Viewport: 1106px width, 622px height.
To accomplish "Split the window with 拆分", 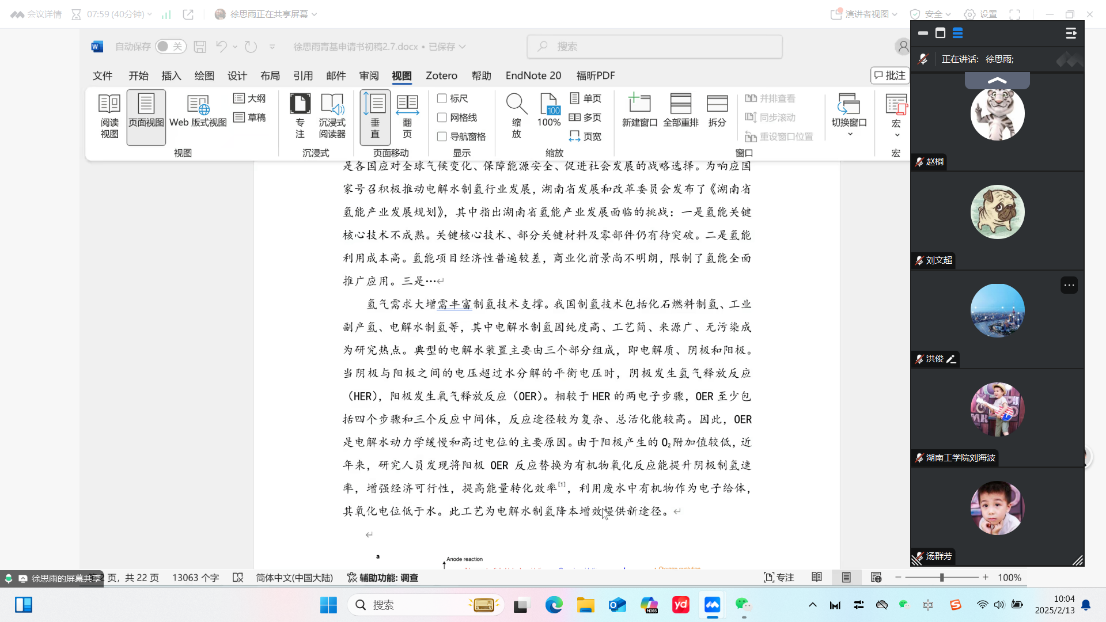I will (x=717, y=111).
